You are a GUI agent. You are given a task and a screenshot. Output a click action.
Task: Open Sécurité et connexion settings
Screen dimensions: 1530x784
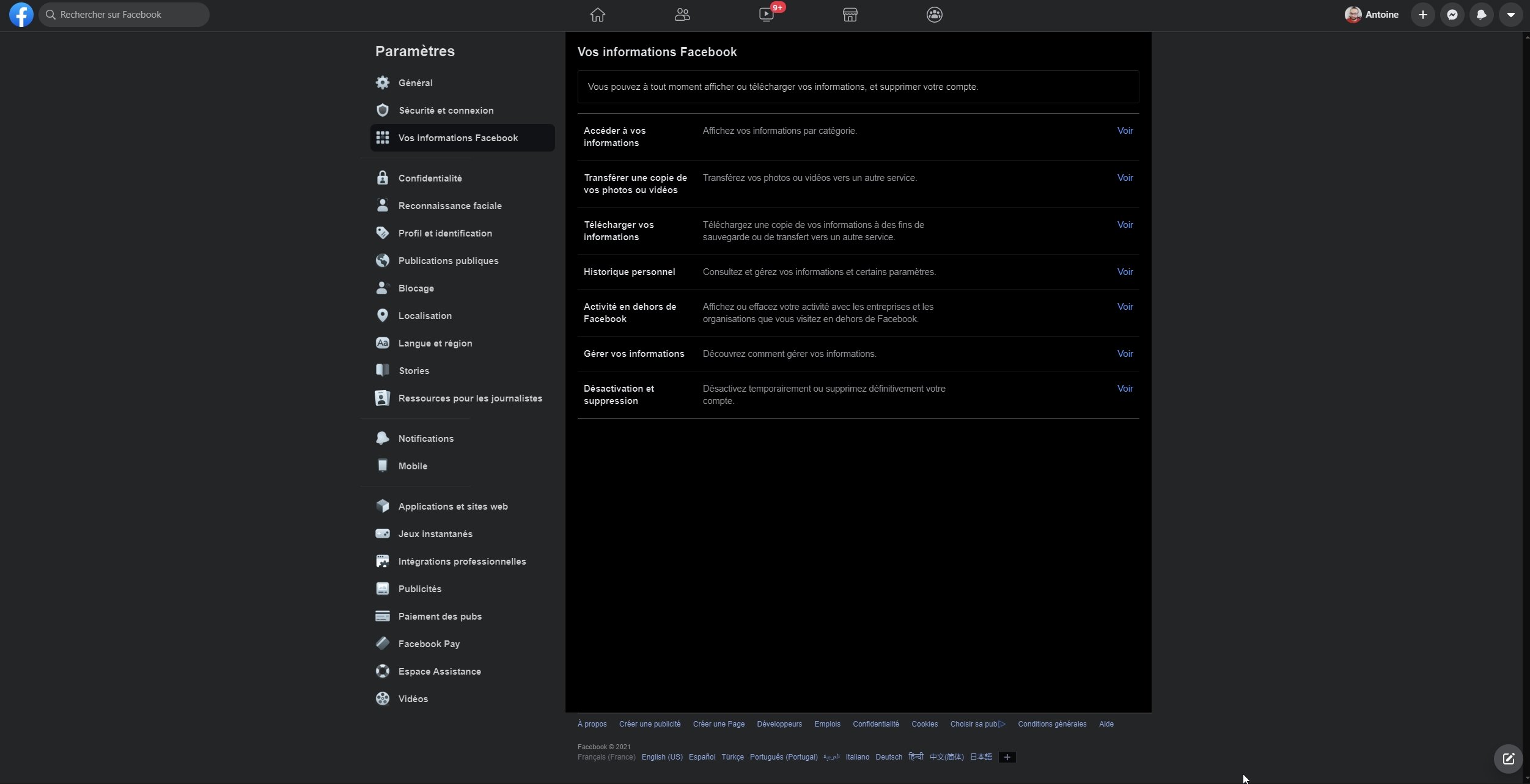click(446, 111)
